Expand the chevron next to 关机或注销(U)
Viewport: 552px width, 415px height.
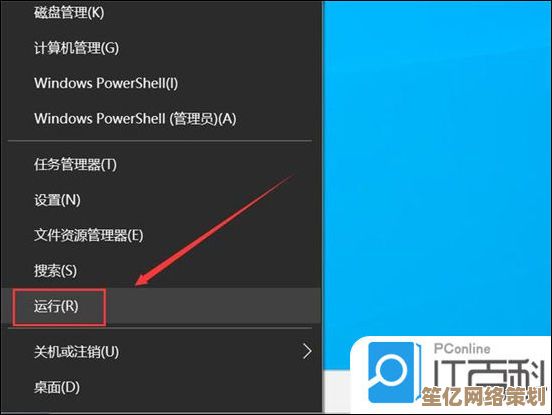307,351
